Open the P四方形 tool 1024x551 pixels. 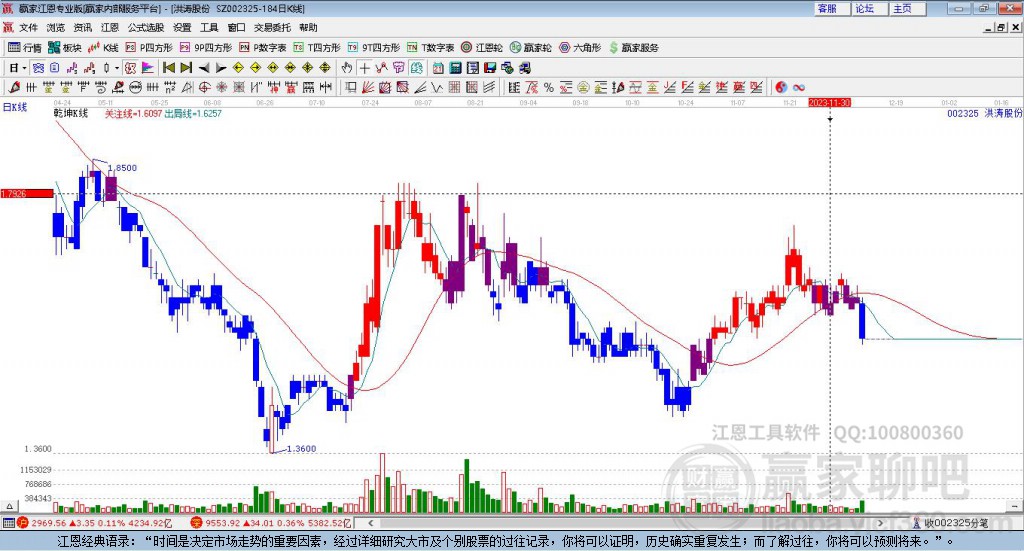point(149,48)
